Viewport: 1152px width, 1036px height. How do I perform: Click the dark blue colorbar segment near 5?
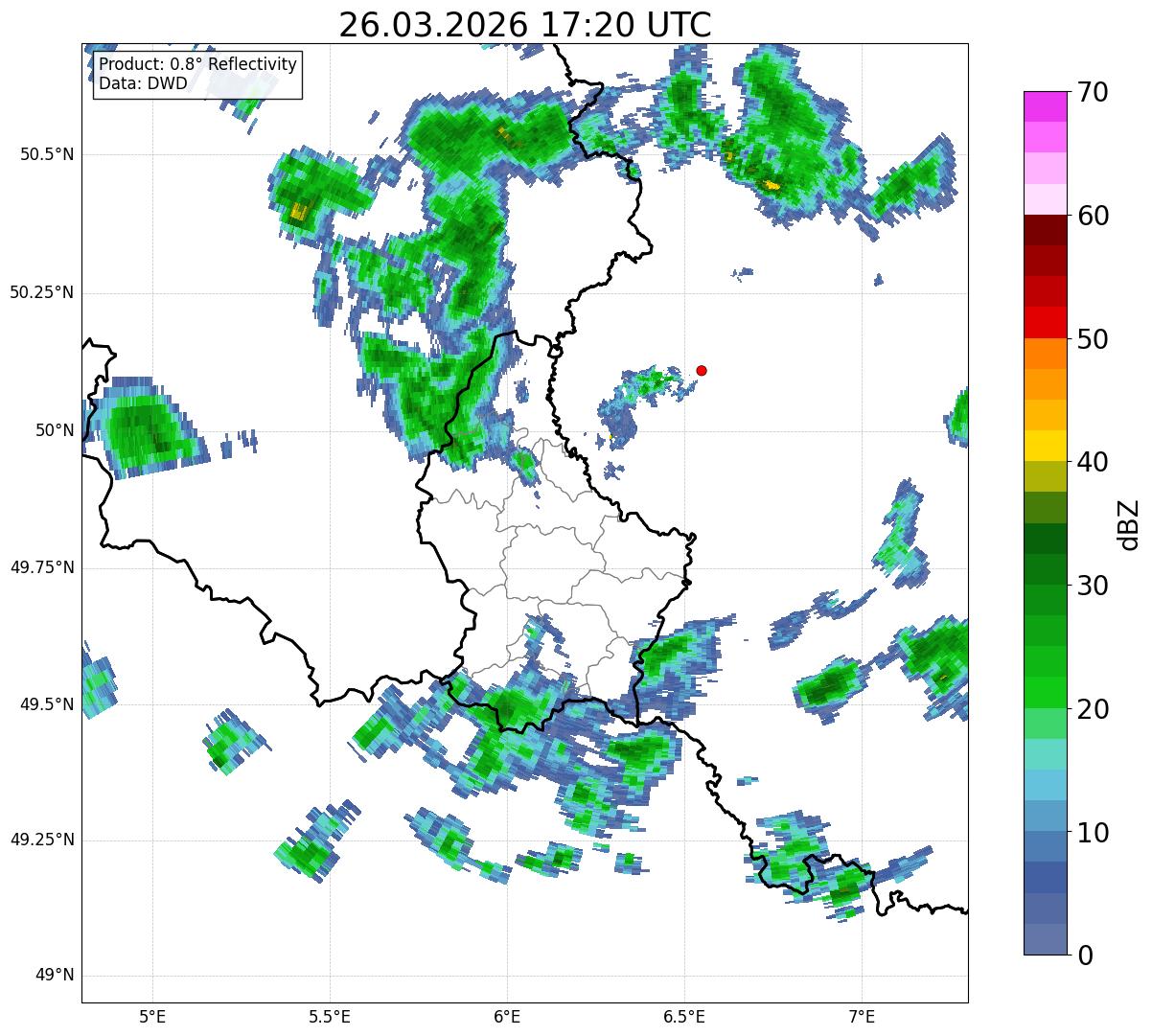tap(1046, 878)
